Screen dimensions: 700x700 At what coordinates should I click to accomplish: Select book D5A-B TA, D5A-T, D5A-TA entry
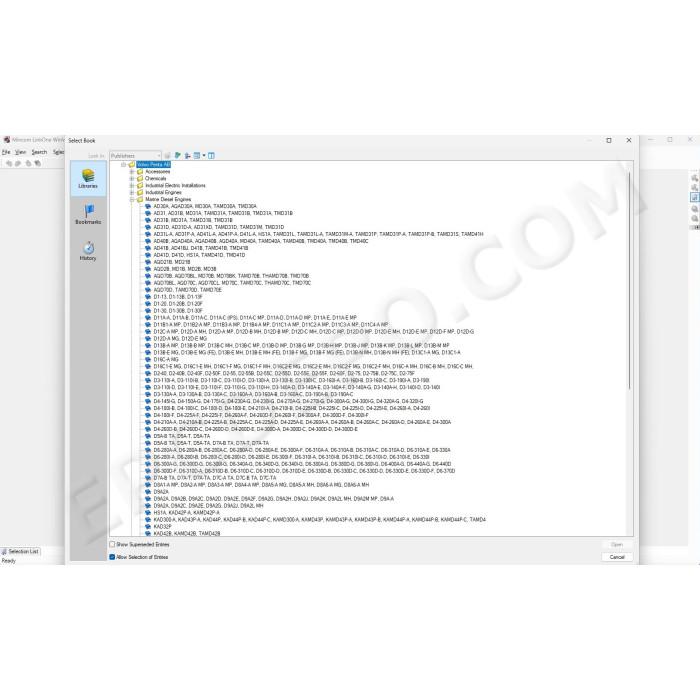click(182, 436)
